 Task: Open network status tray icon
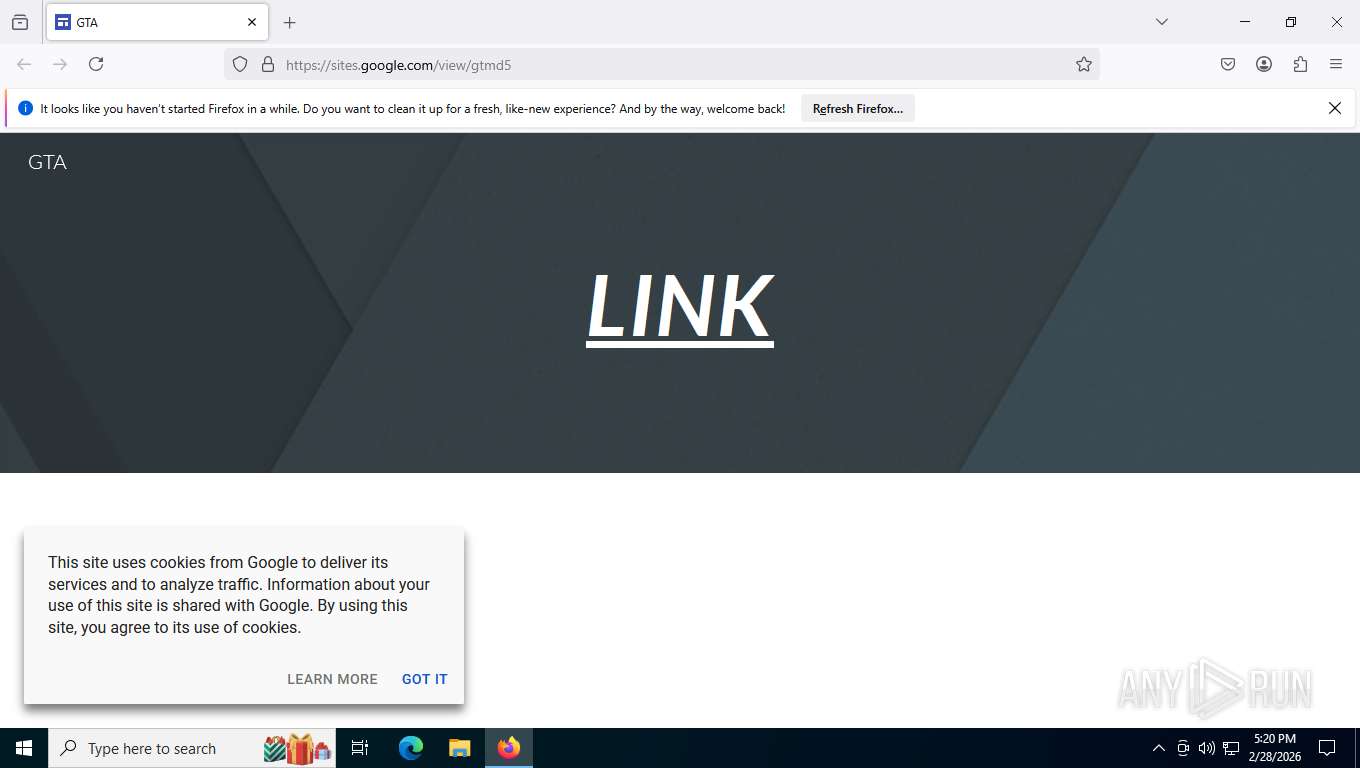[x=1231, y=748]
